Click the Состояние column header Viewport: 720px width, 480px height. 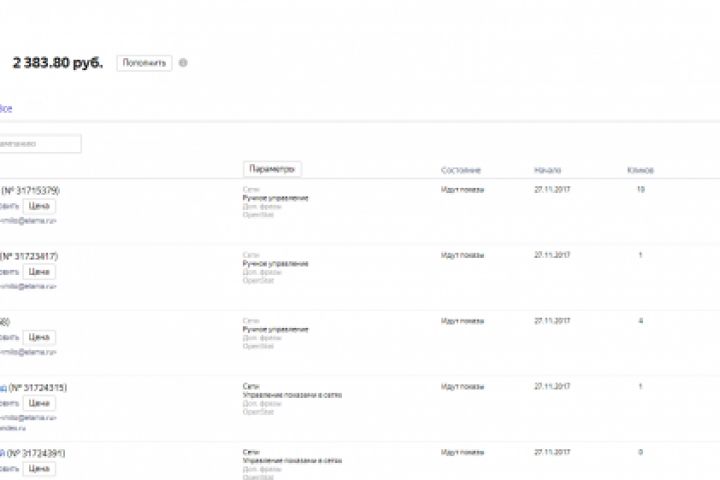coord(461,170)
